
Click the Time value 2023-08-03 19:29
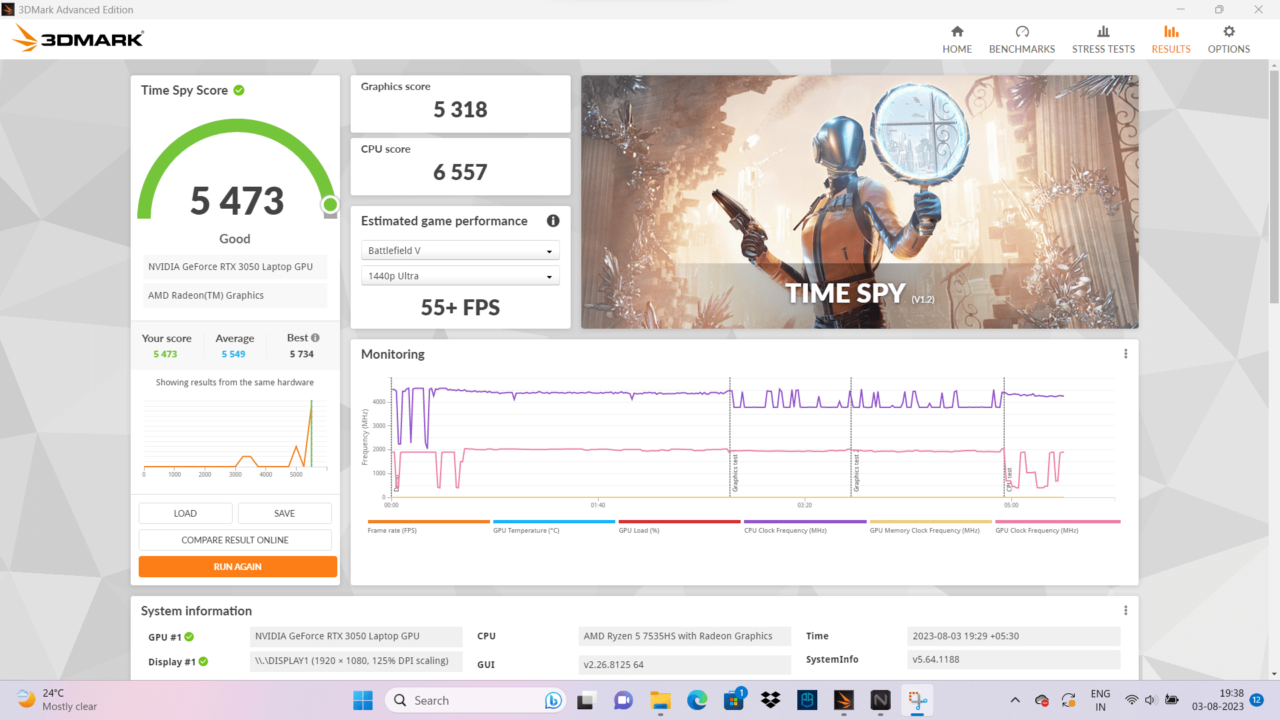[1014, 636]
